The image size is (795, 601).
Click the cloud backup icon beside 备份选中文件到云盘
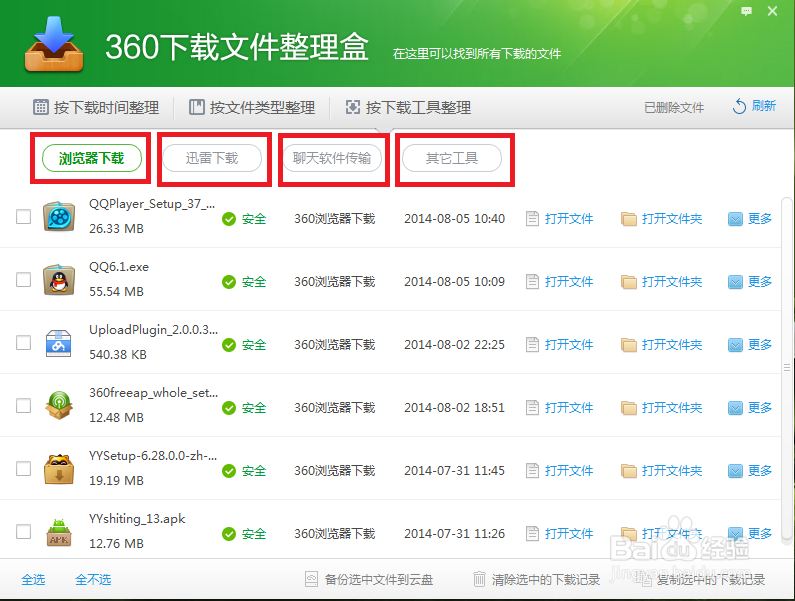click(311, 579)
